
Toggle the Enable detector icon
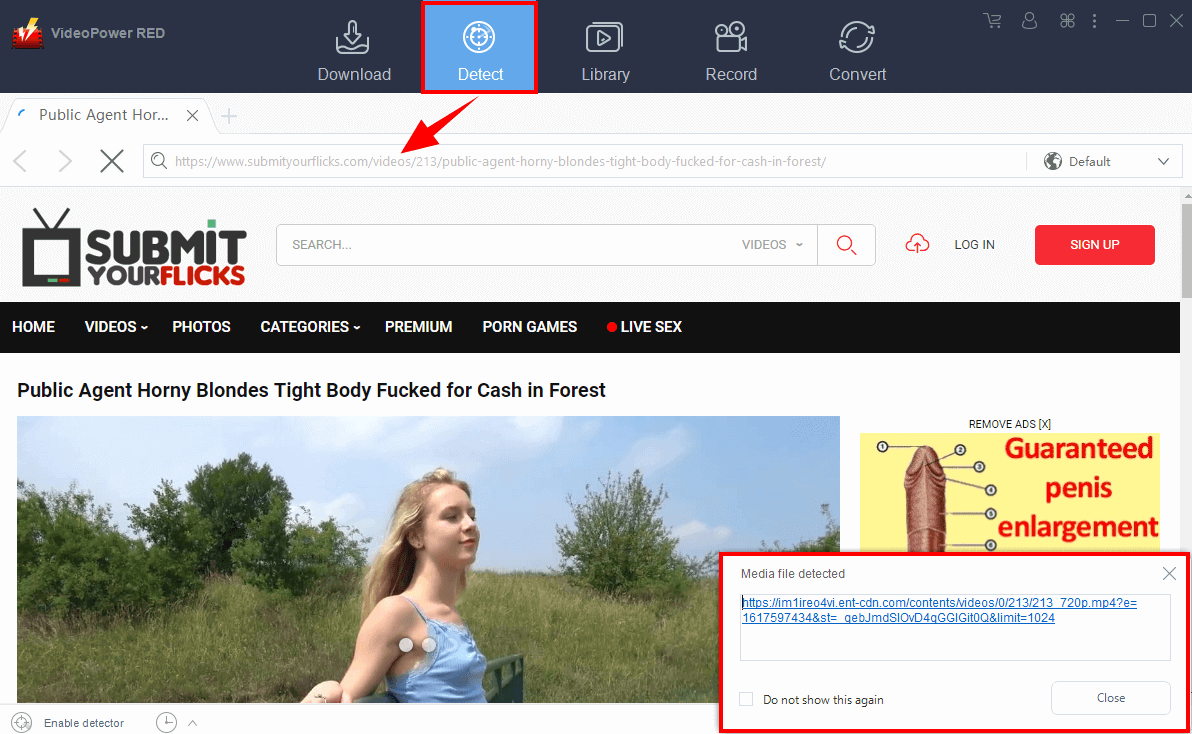tap(21, 723)
